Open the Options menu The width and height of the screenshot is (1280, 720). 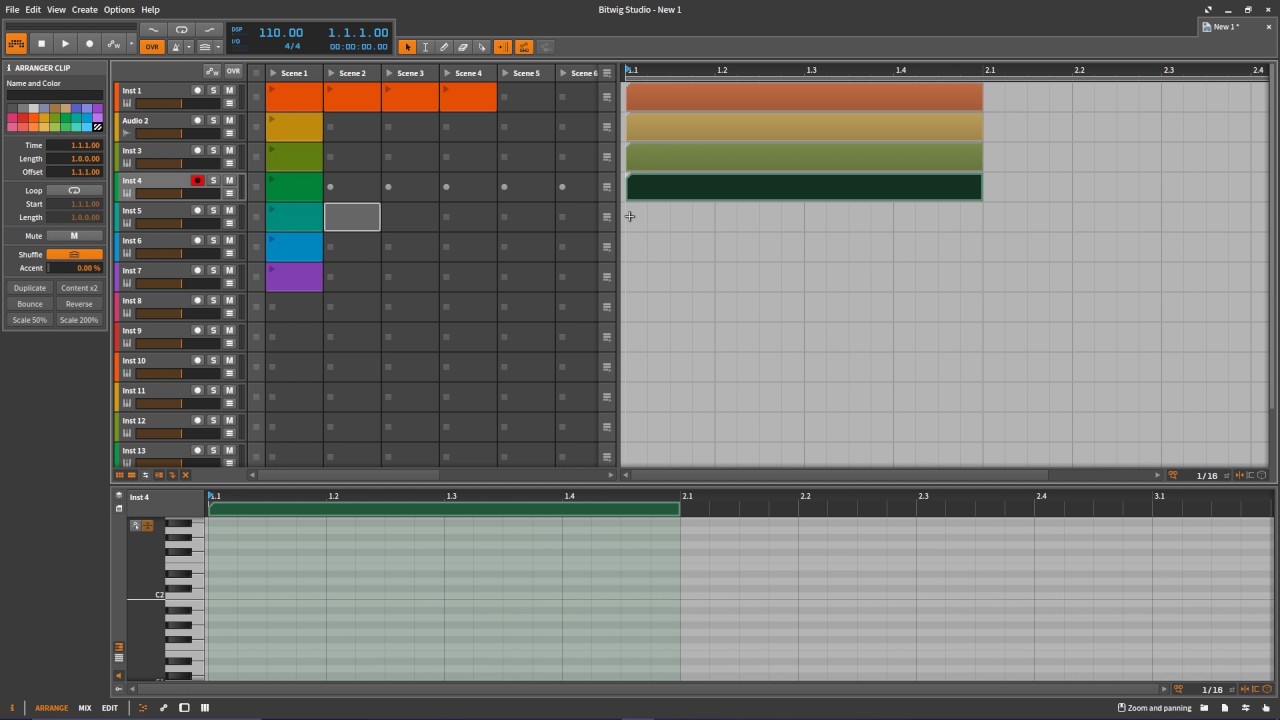[119, 9]
